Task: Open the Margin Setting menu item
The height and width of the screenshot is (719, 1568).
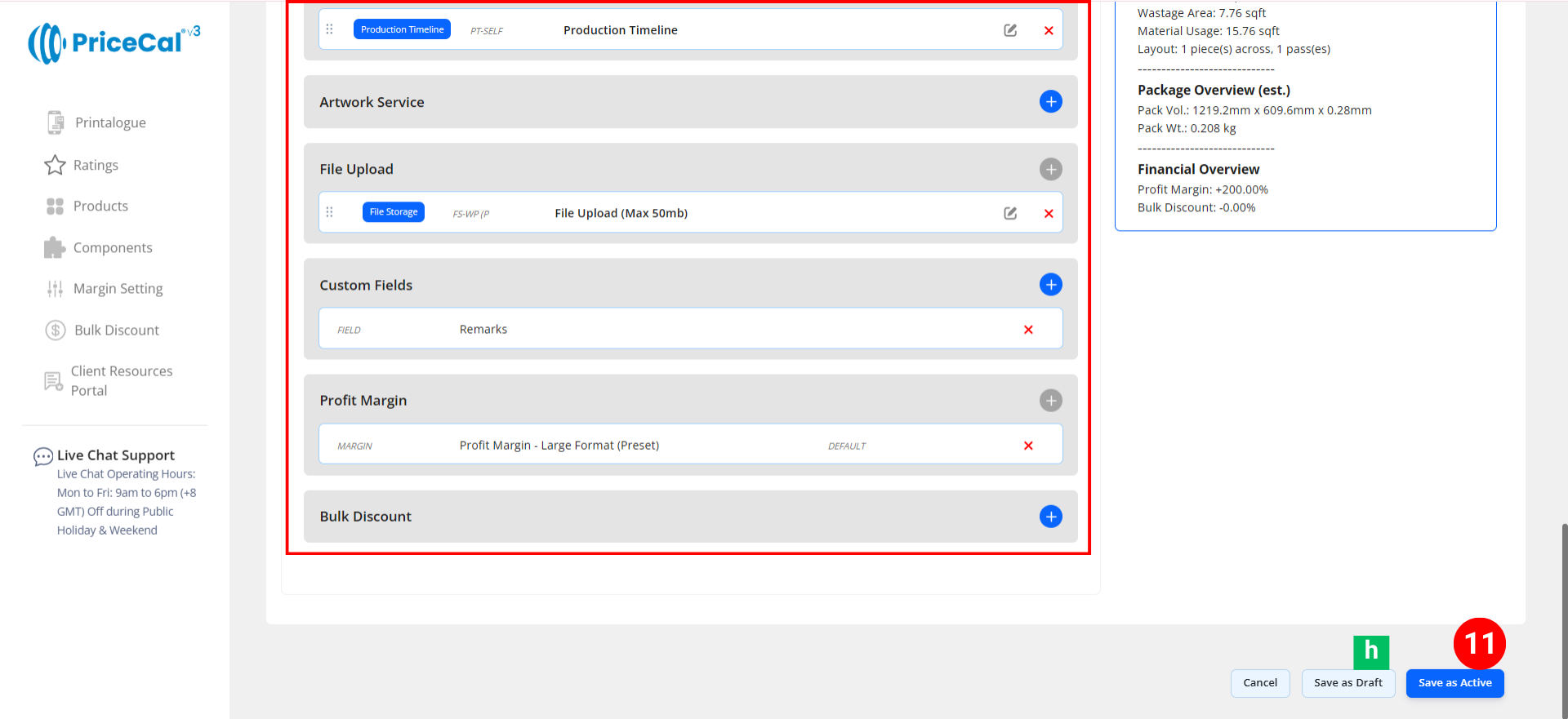Action: (118, 289)
